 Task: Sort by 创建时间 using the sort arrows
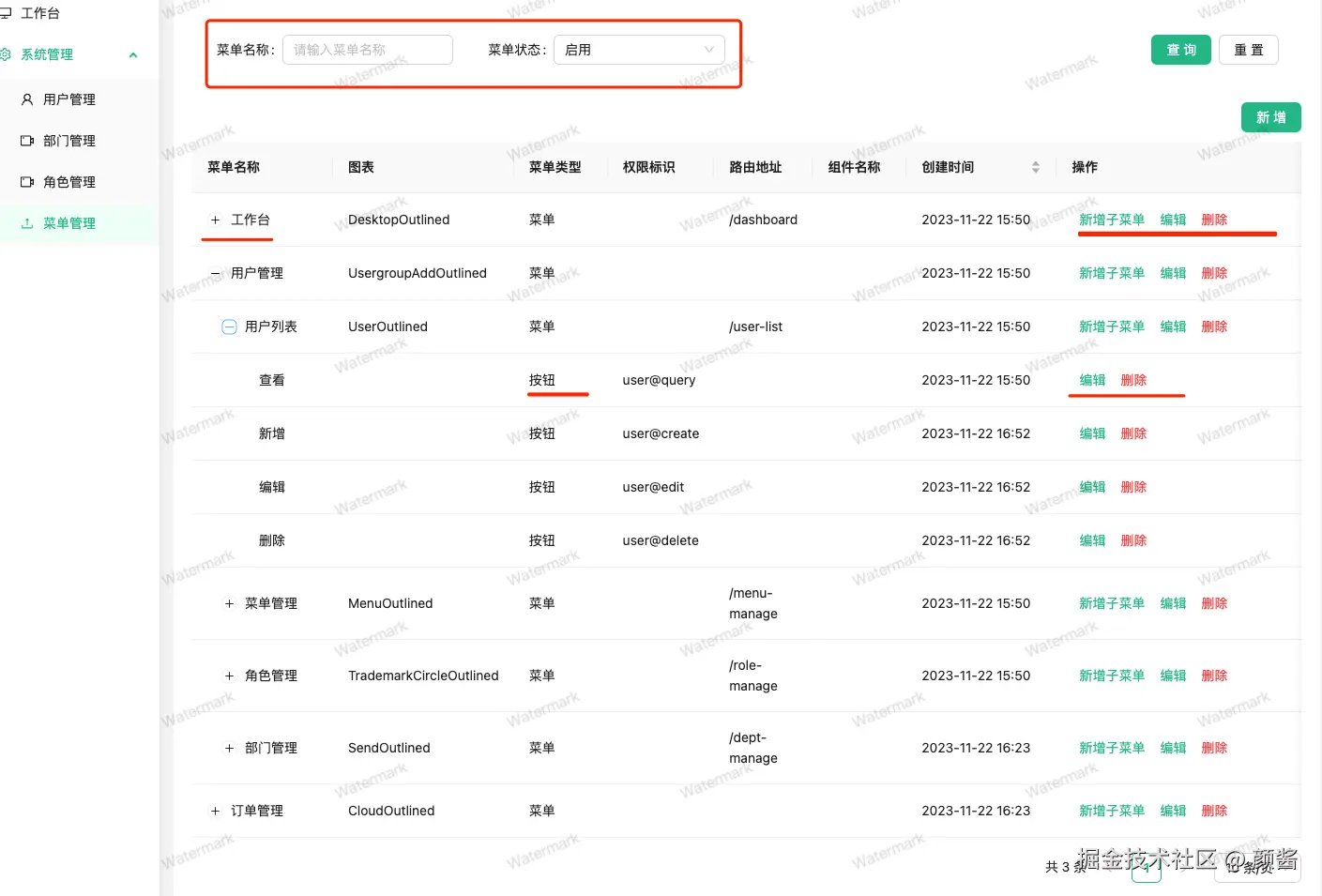[1036, 167]
